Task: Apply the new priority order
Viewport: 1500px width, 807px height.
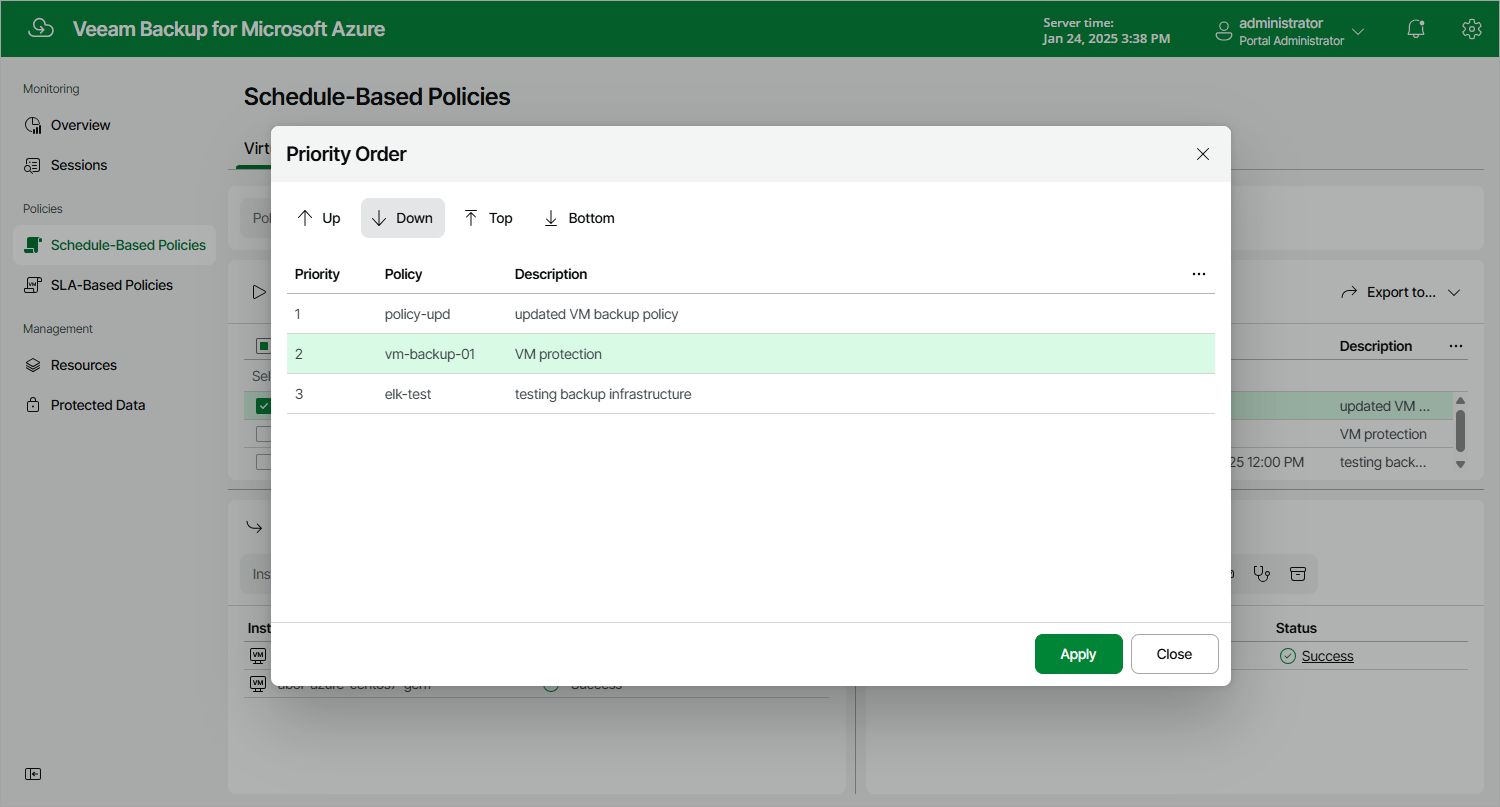Action: [1078, 653]
